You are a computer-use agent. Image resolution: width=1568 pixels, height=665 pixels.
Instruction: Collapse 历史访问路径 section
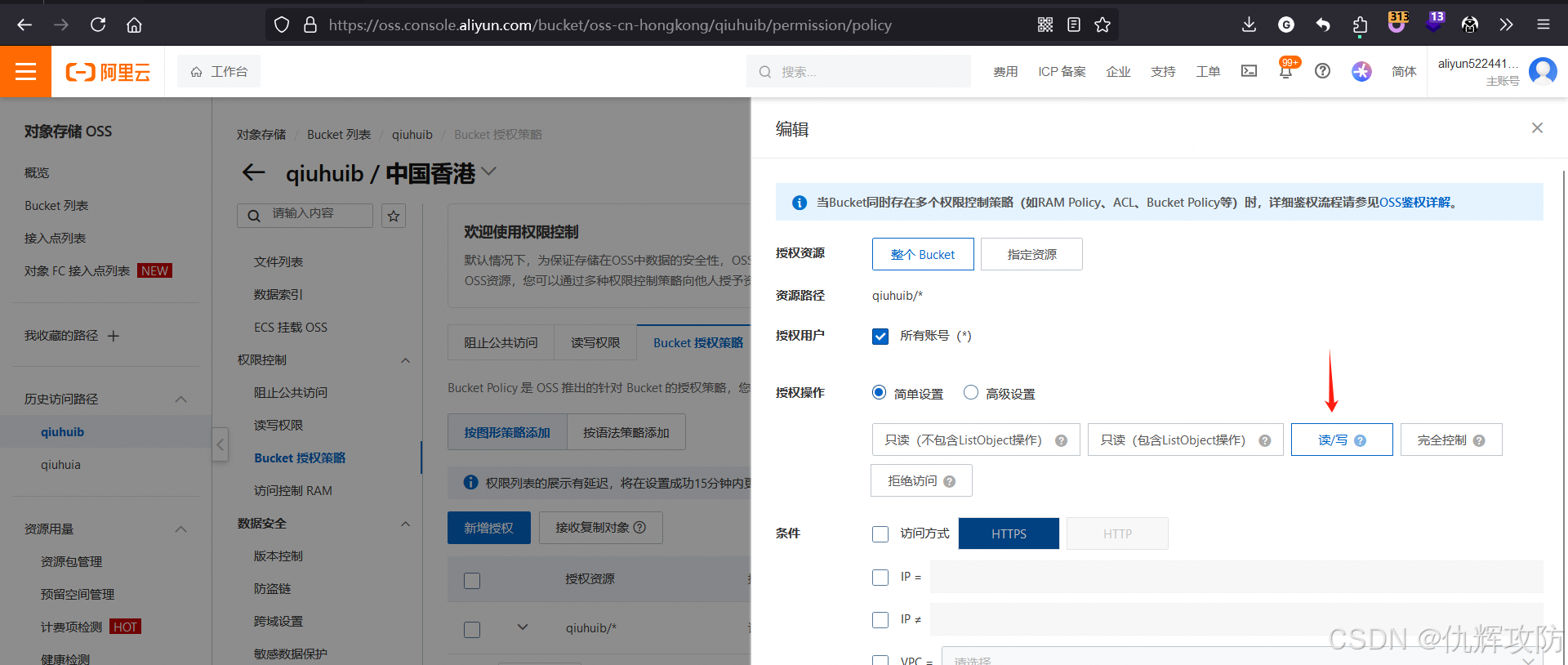point(181,399)
